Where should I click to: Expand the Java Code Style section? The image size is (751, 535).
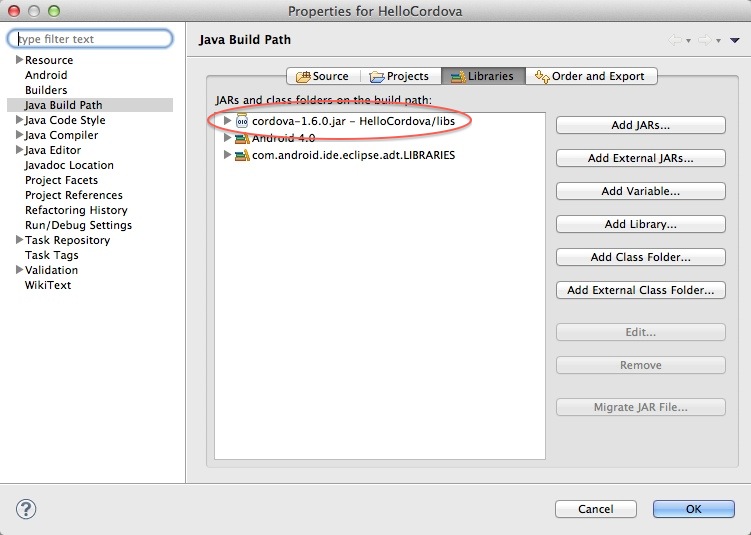tap(19, 120)
